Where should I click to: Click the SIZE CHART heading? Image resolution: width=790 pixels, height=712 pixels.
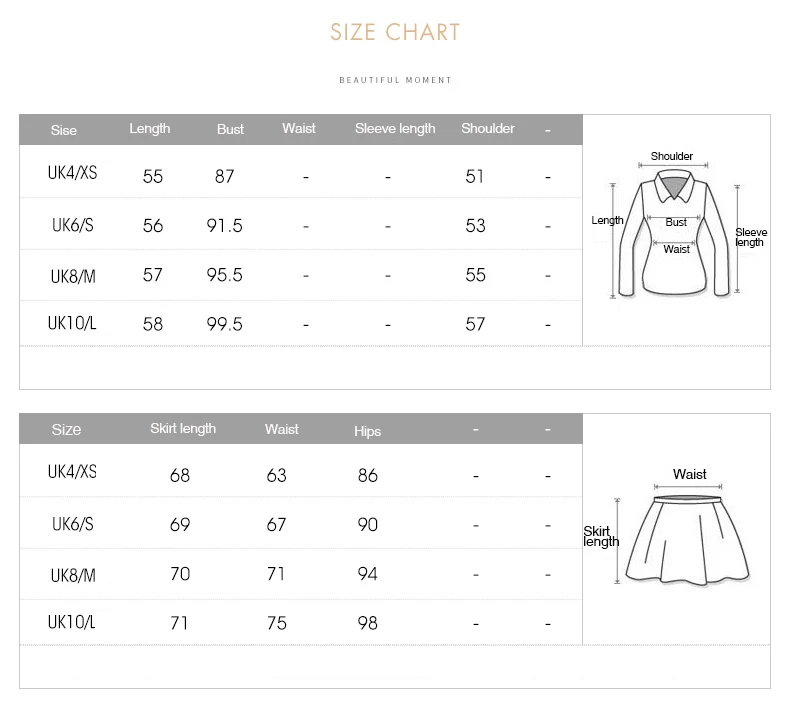pyautogui.click(x=395, y=32)
